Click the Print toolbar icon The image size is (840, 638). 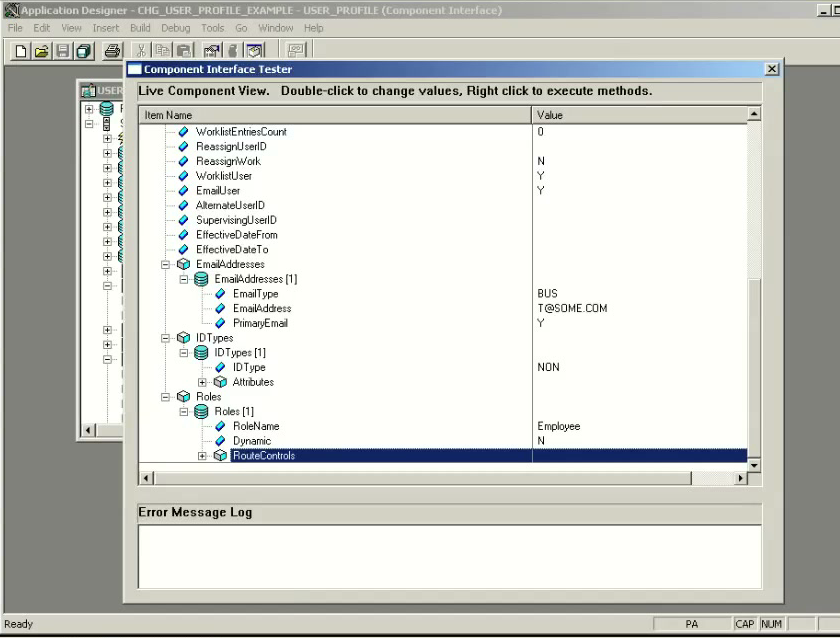(112, 51)
